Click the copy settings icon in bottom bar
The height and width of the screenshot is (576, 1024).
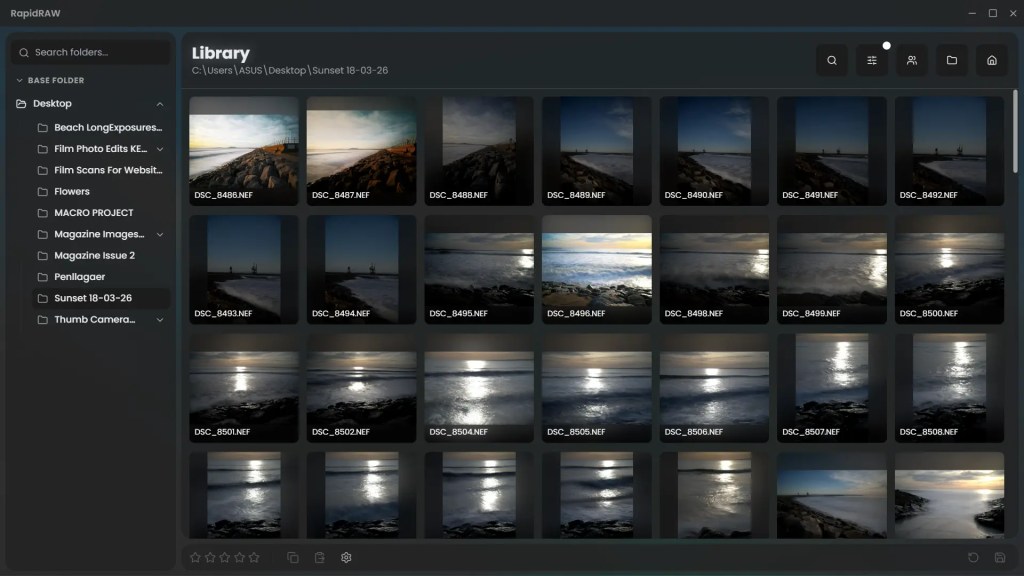[x=293, y=557]
